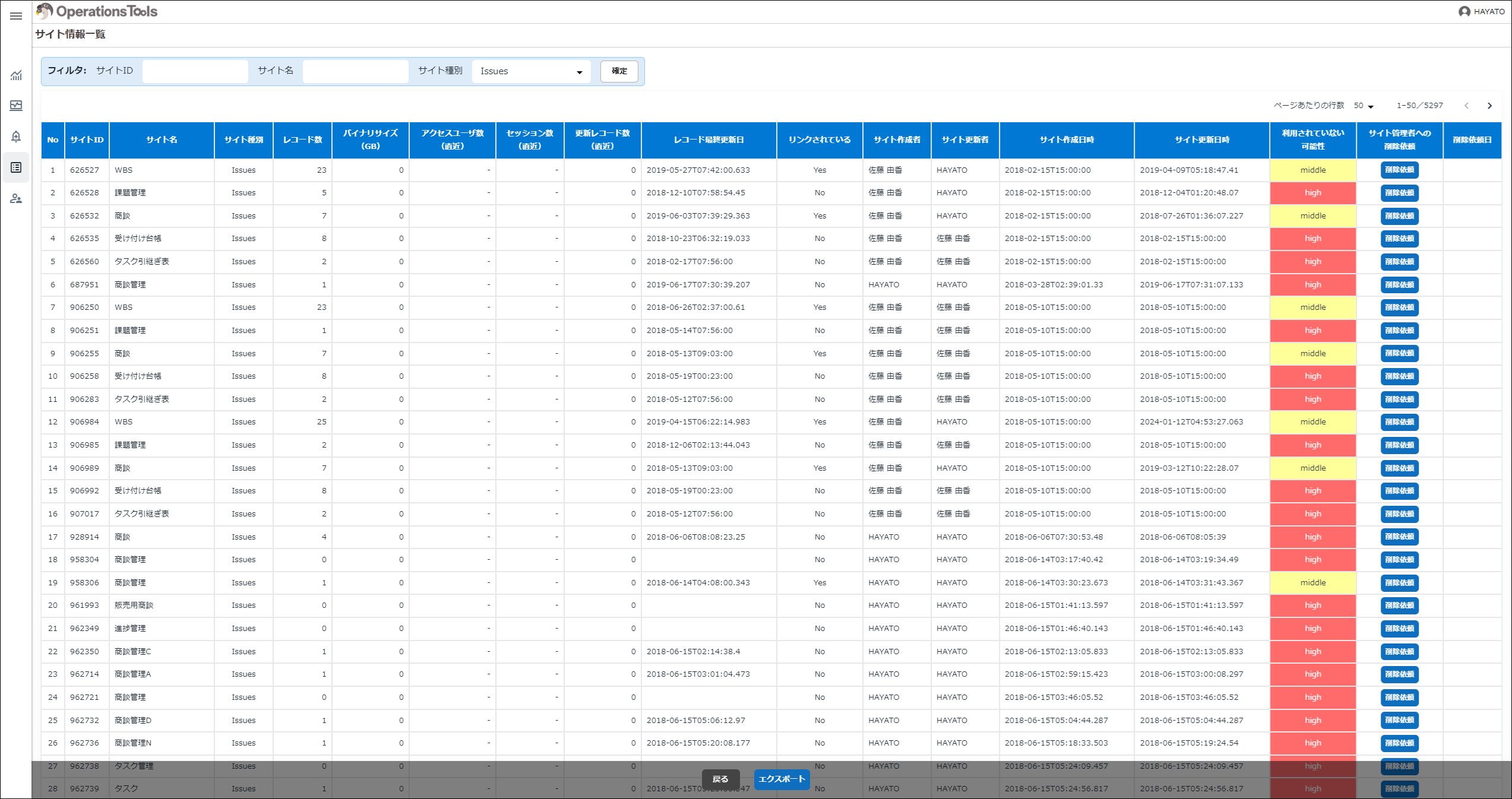Open the HAYATO user account menu
The image size is (1512, 799).
coord(1481,11)
